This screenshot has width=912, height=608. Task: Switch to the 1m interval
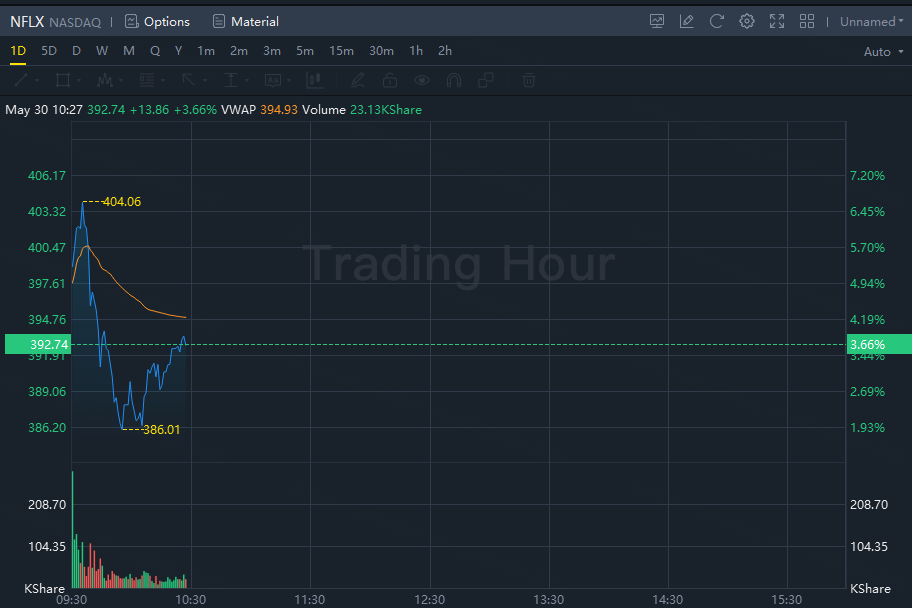tap(206, 51)
